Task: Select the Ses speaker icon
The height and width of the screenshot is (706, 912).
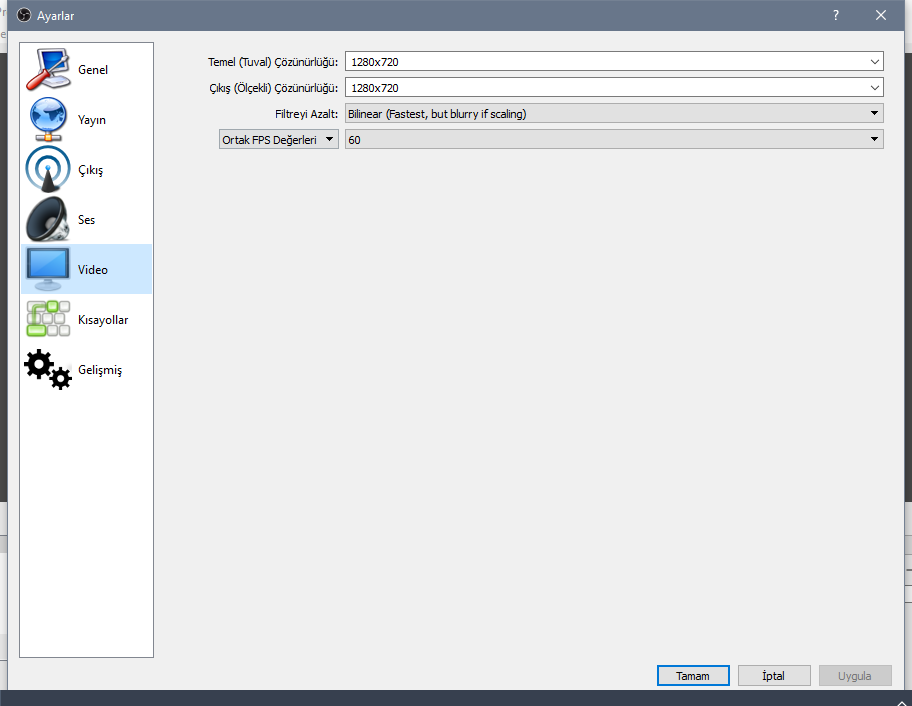Action: coord(48,219)
